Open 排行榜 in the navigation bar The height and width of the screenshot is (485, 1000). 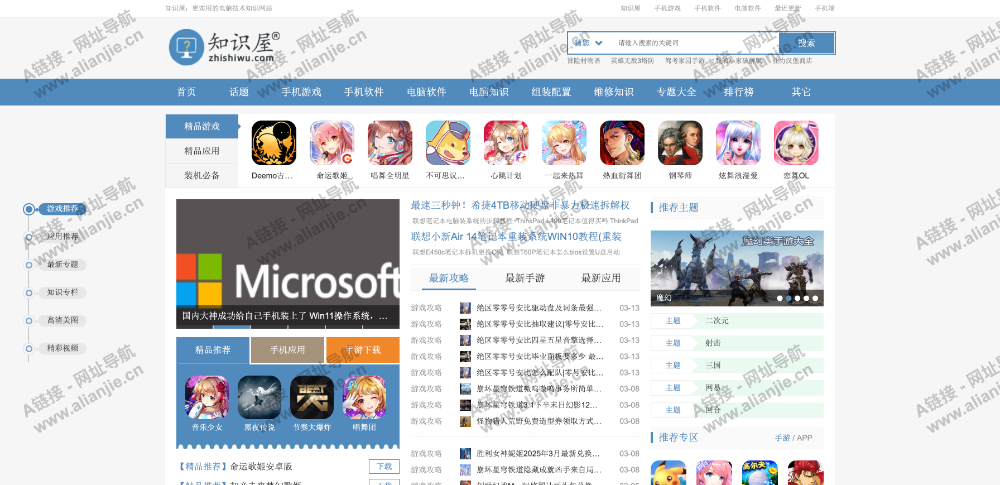click(739, 92)
